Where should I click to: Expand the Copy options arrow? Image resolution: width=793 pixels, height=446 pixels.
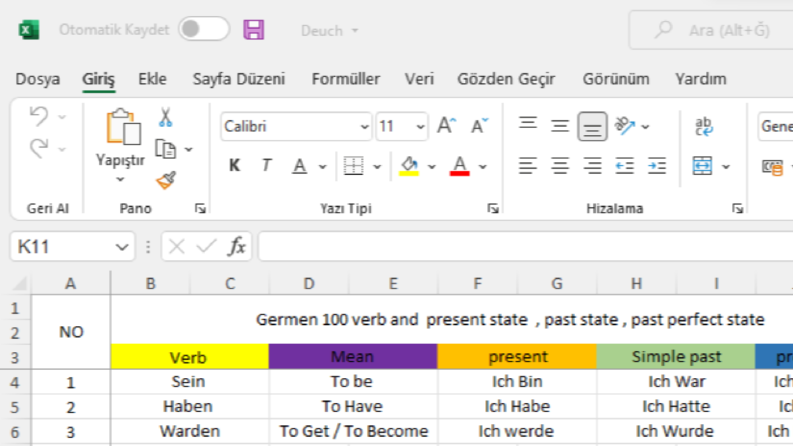189,150
